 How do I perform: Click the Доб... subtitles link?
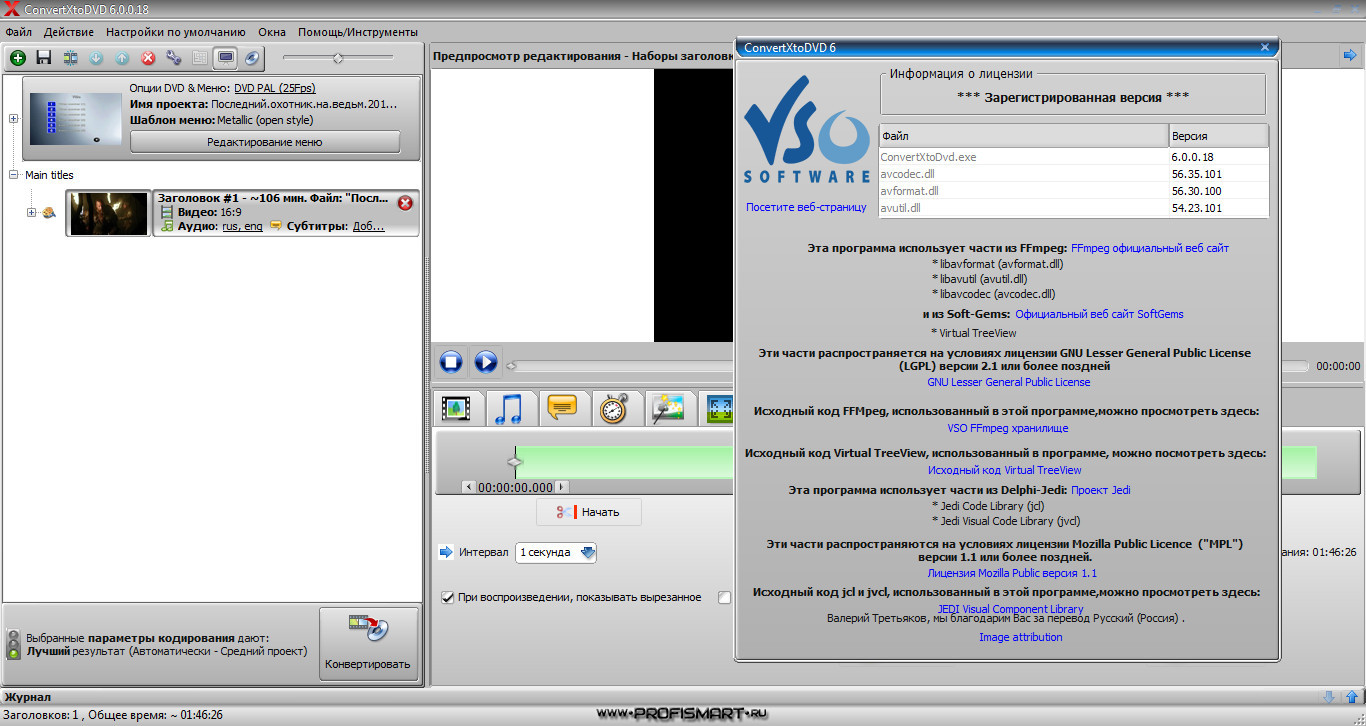click(x=369, y=227)
